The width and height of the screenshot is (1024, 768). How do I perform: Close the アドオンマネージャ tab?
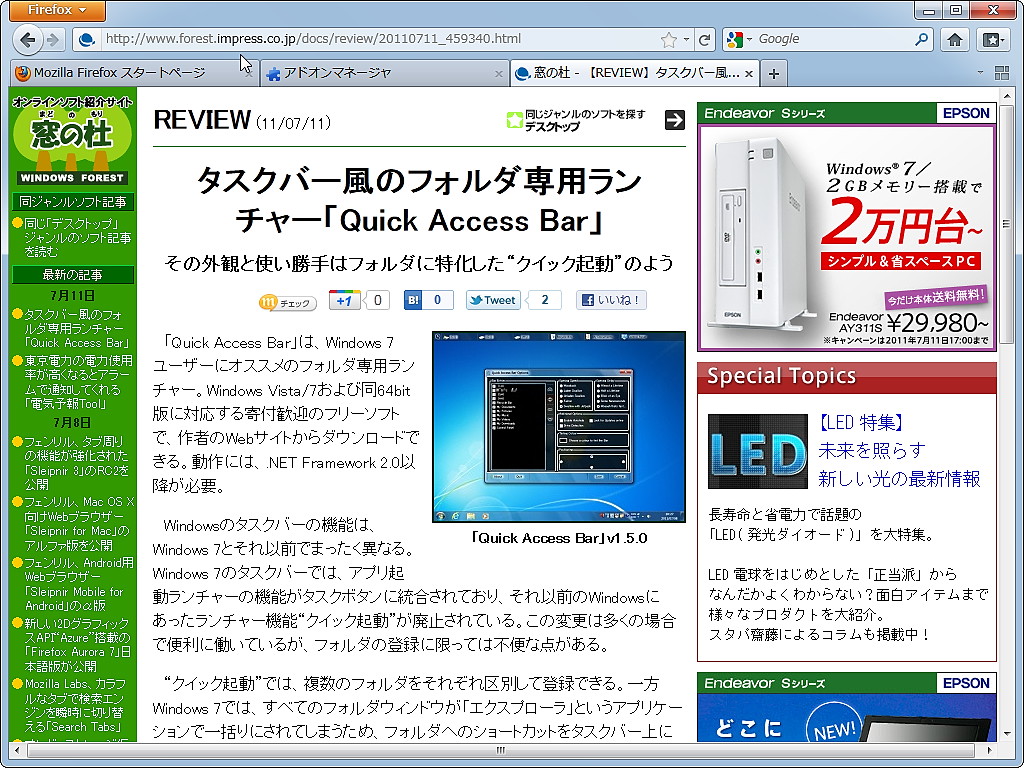499,74
